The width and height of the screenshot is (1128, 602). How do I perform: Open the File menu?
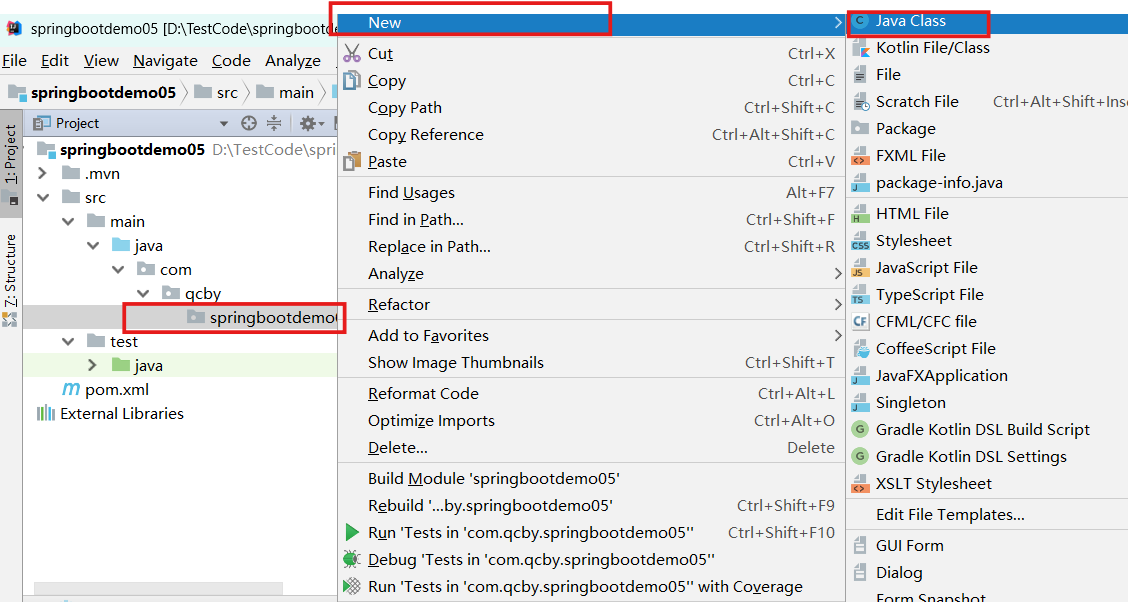[x=14, y=61]
